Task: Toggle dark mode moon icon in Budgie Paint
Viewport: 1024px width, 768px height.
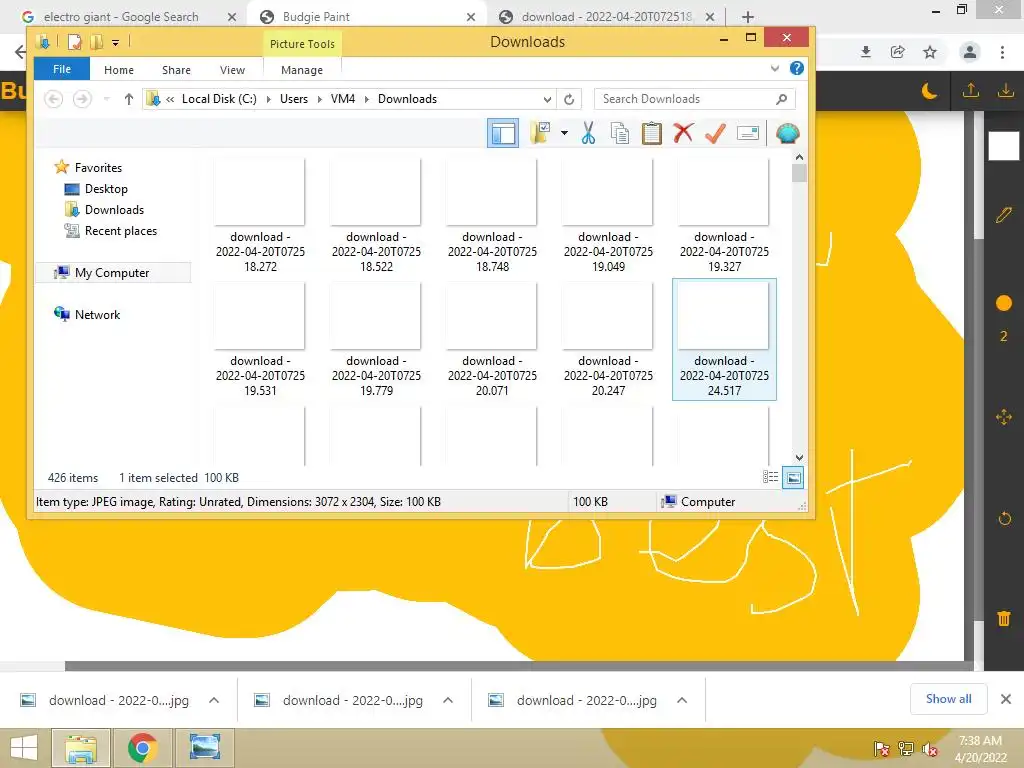Action: point(929,91)
